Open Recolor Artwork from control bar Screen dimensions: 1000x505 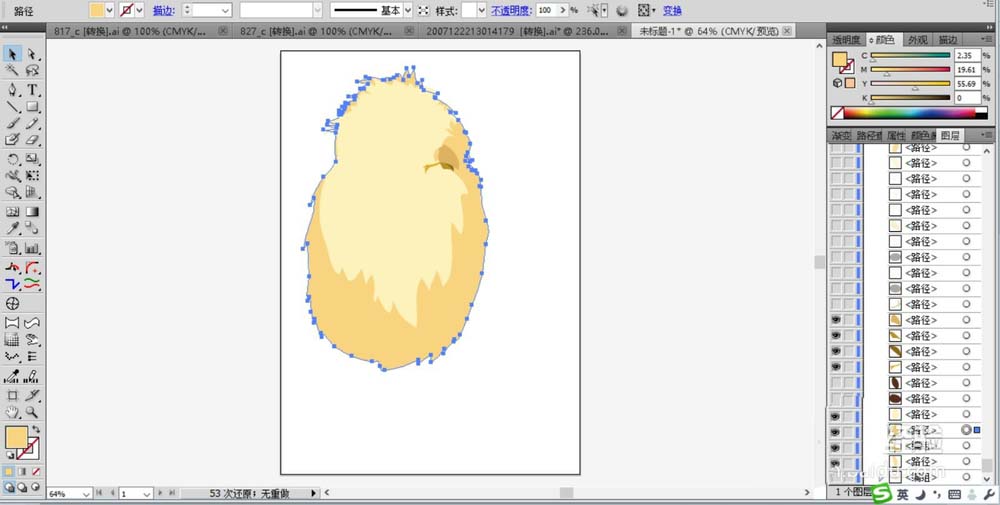coord(622,10)
